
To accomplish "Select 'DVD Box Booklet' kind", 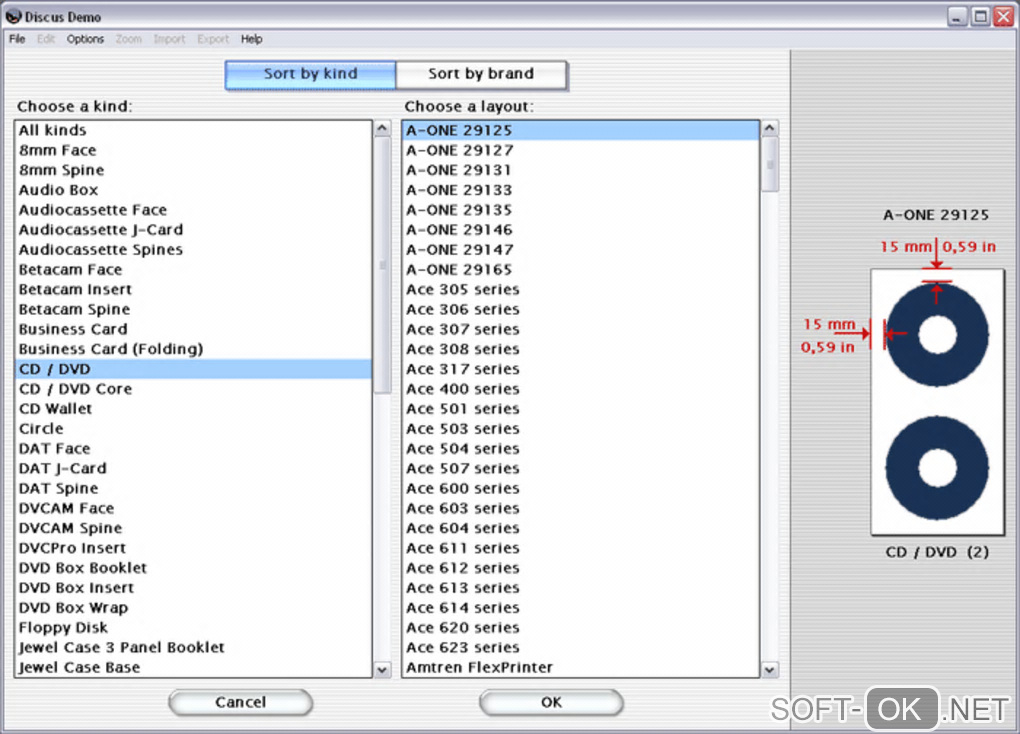I will click(193, 568).
